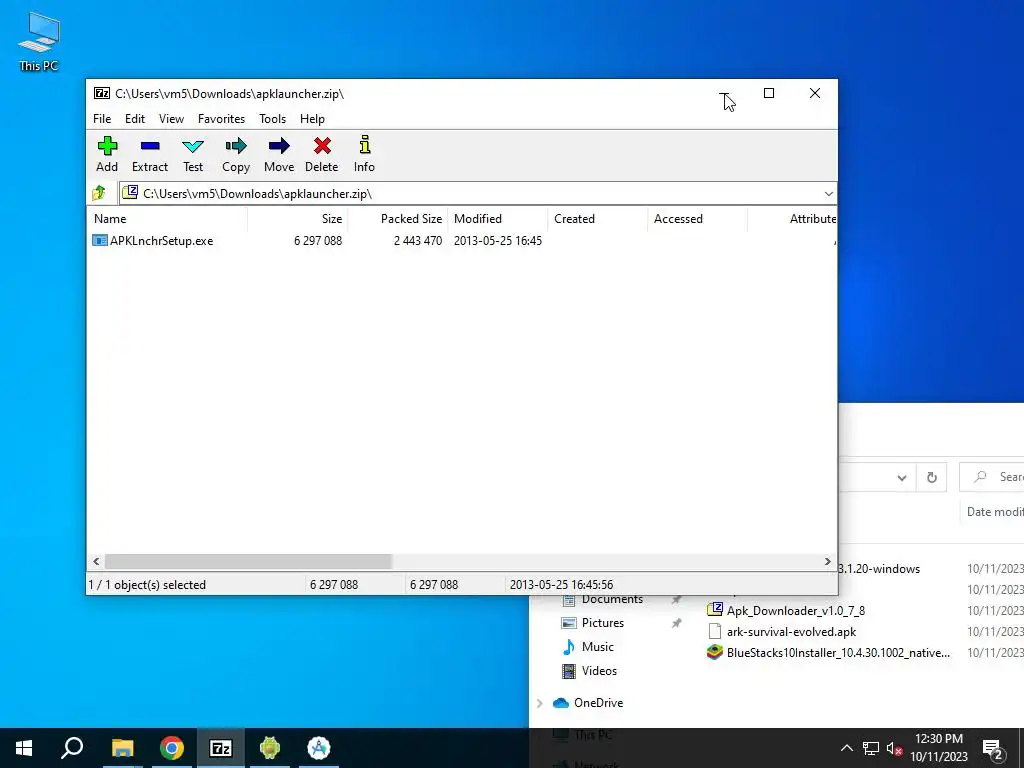Viewport: 1024px width, 768px height.
Task: Open the network tray icon
Action: [x=871, y=748]
